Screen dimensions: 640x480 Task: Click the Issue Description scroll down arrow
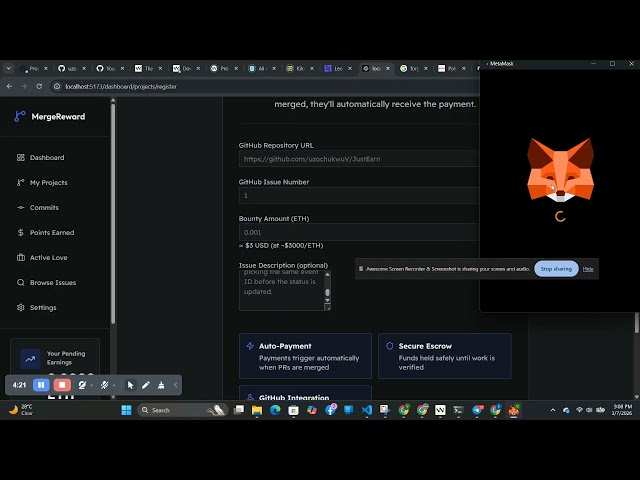327,300
